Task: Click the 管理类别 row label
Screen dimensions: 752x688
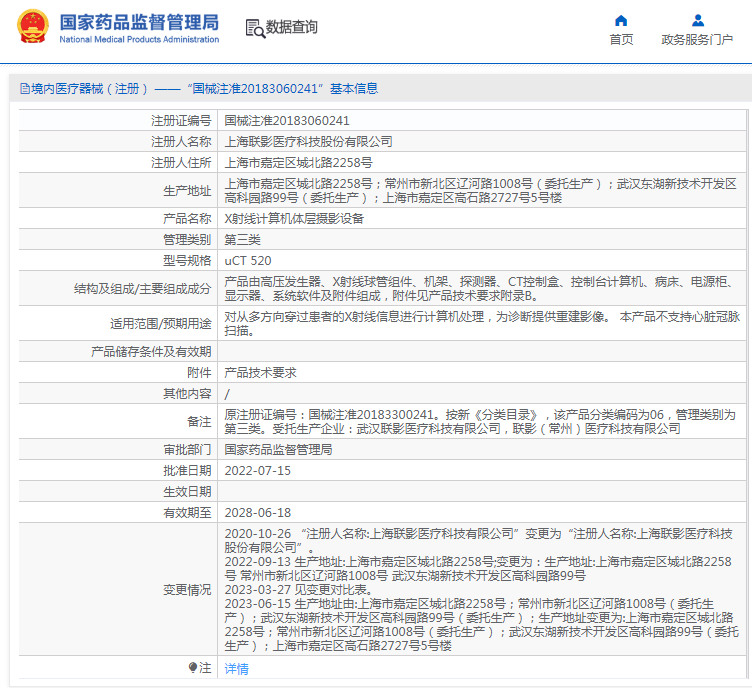Action: pos(187,240)
